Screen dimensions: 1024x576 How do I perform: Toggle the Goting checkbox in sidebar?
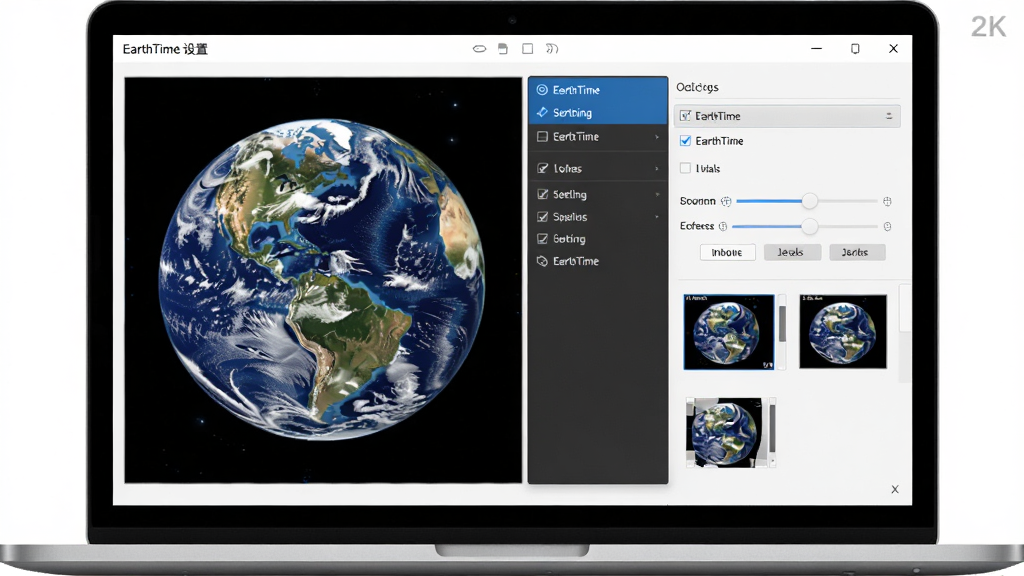point(542,238)
